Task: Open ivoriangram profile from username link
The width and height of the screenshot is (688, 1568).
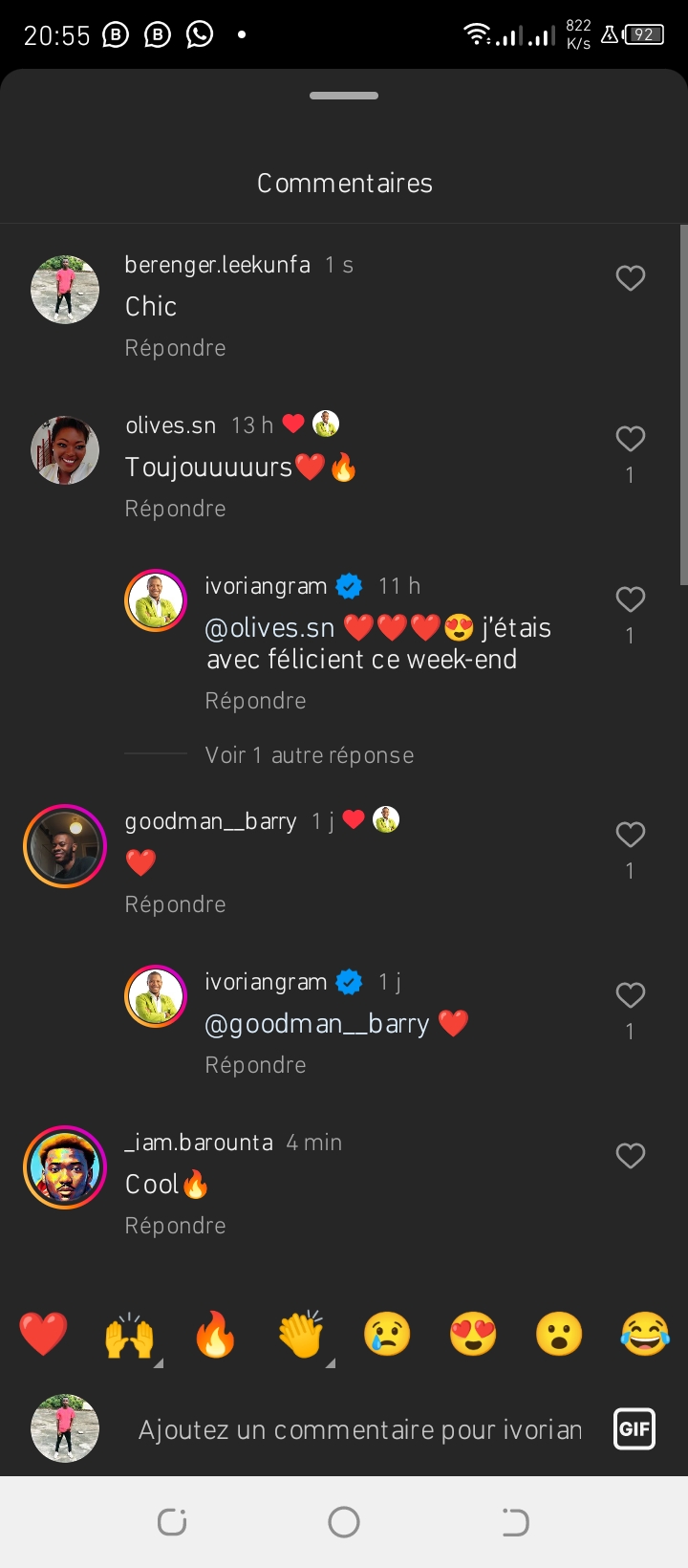Action: (x=266, y=586)
